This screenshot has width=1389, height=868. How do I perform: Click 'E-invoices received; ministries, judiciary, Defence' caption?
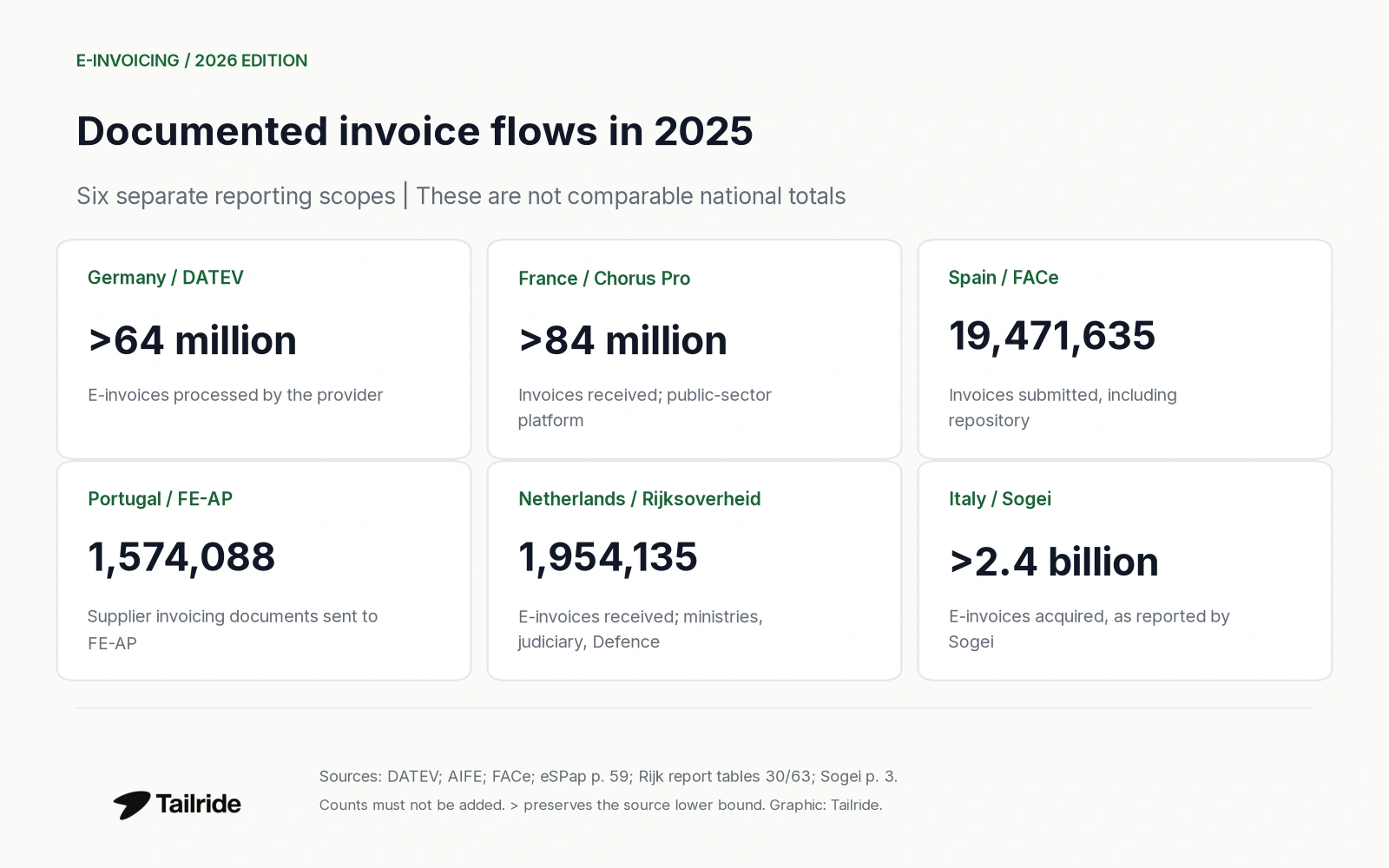641,629
